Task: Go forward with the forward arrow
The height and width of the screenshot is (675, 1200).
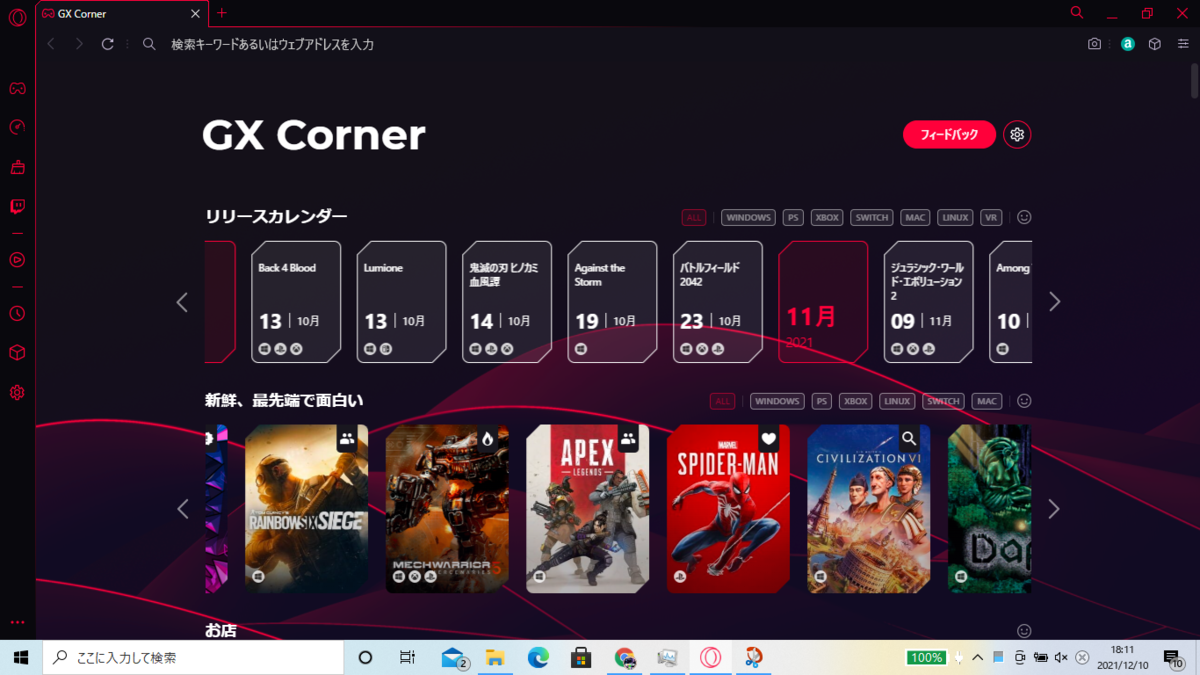Action: [79, 44]
